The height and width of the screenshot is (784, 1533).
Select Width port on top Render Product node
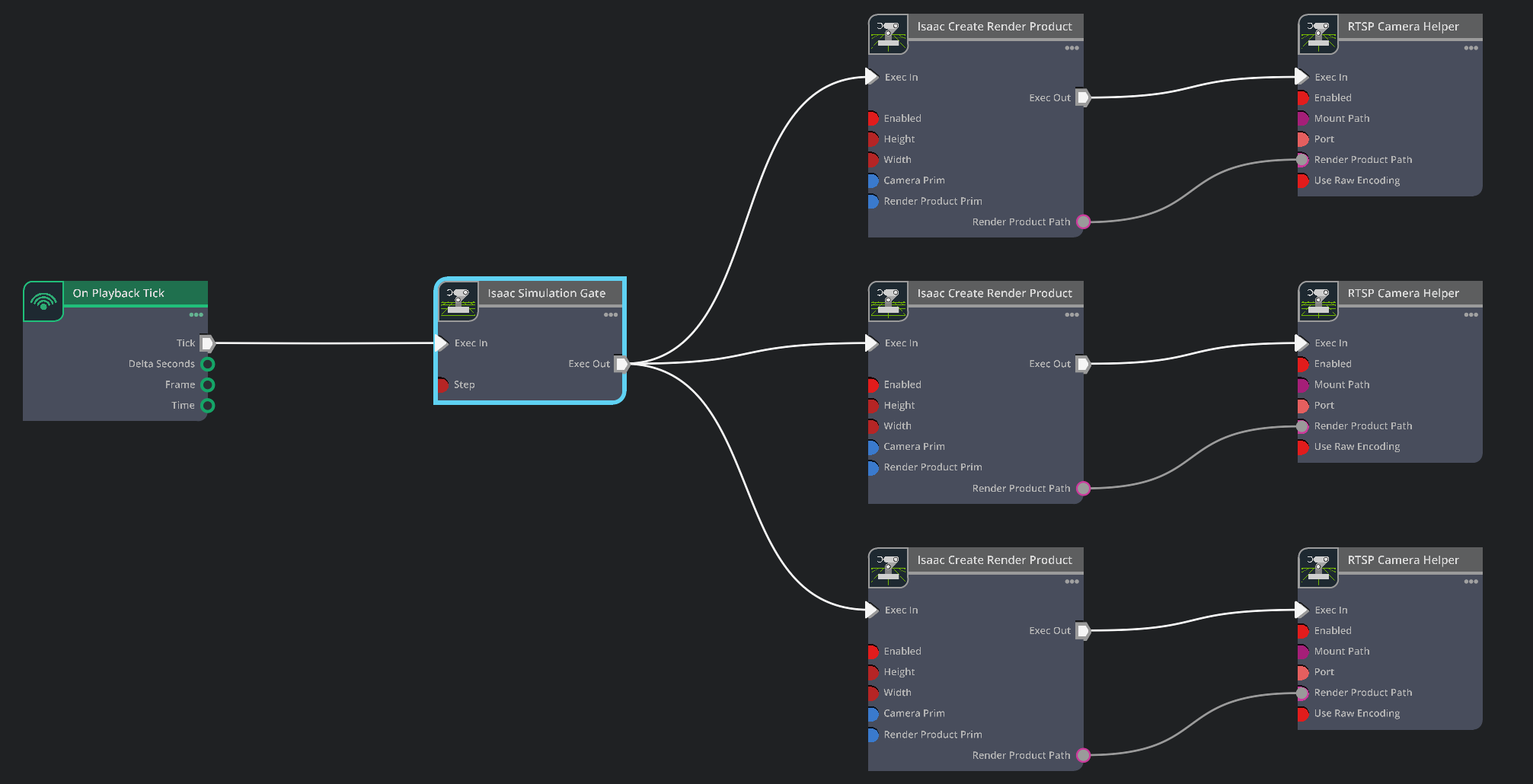[x=873, y=160]
